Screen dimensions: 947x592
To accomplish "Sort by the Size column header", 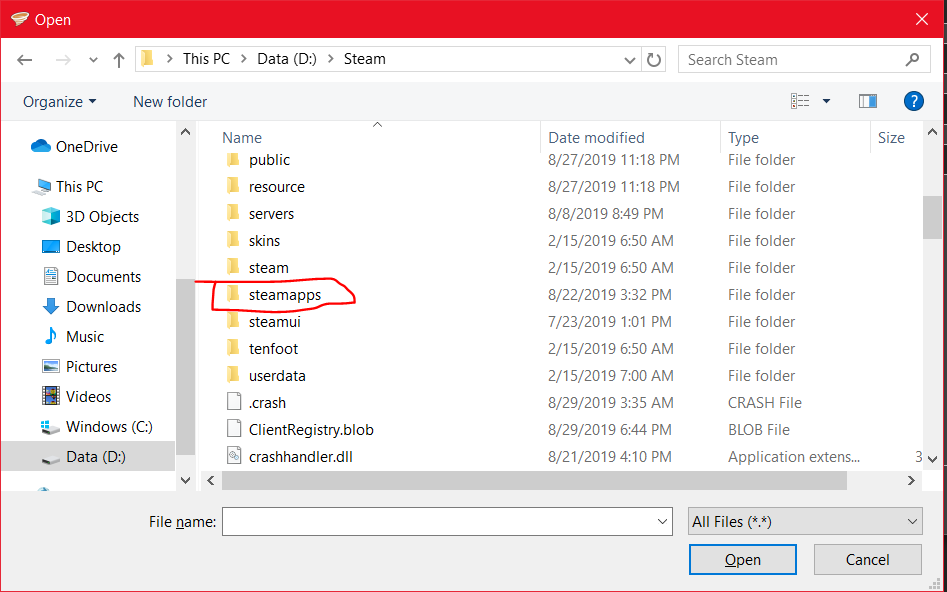I will click(891, 138).
